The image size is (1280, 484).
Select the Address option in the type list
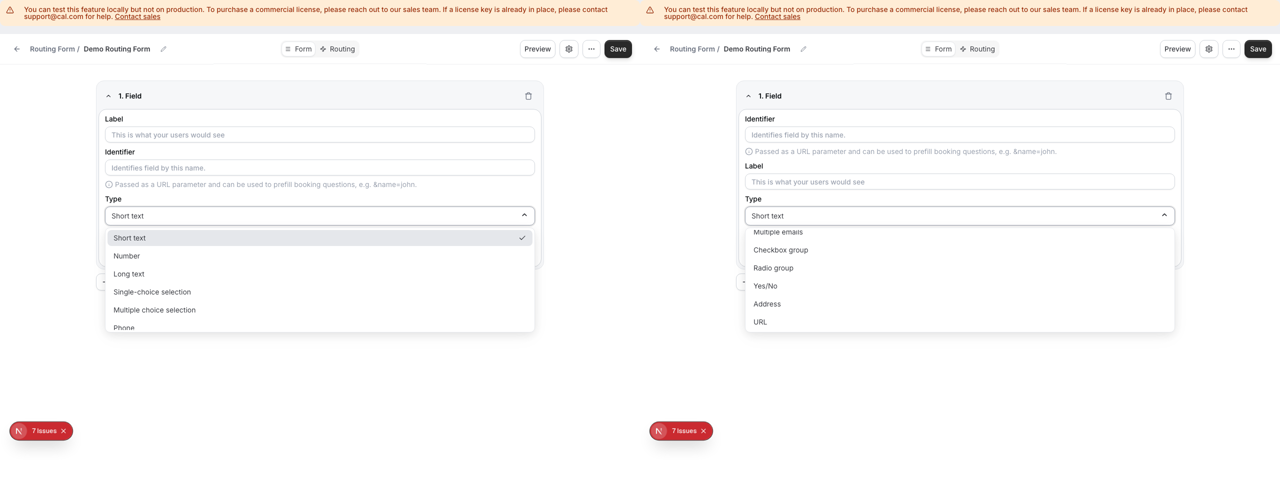click(x=767, y=304)
